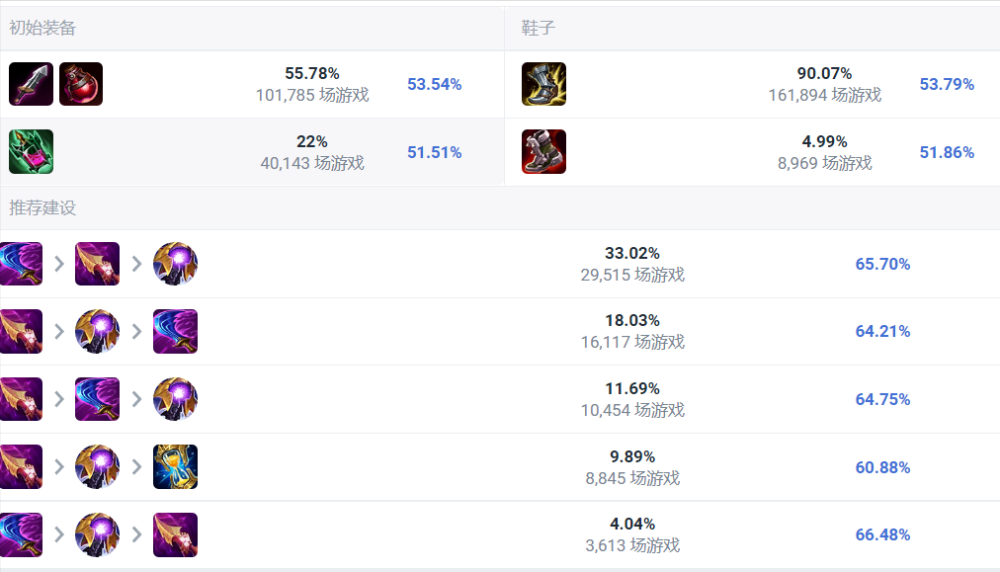
Task: Click the 推荐建设 section header
Action: pos(42,208)
